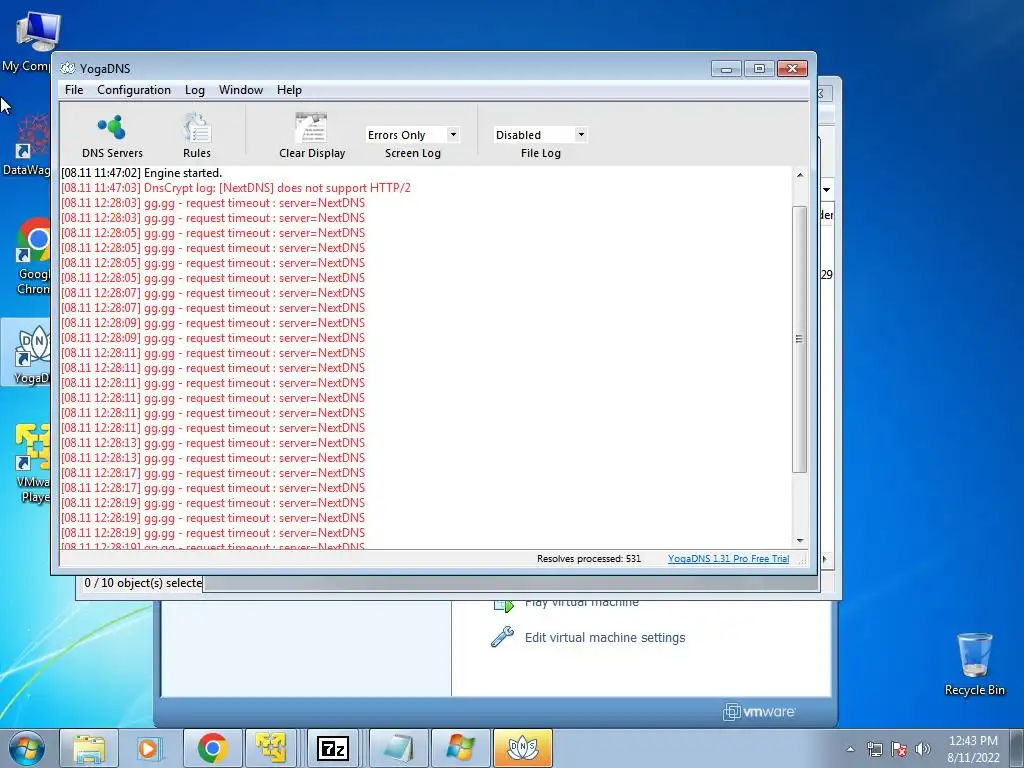Click the log vertical scrollbar thumb
The width and height of the screenshot is (1024, 768).
[x=799, y=339]
